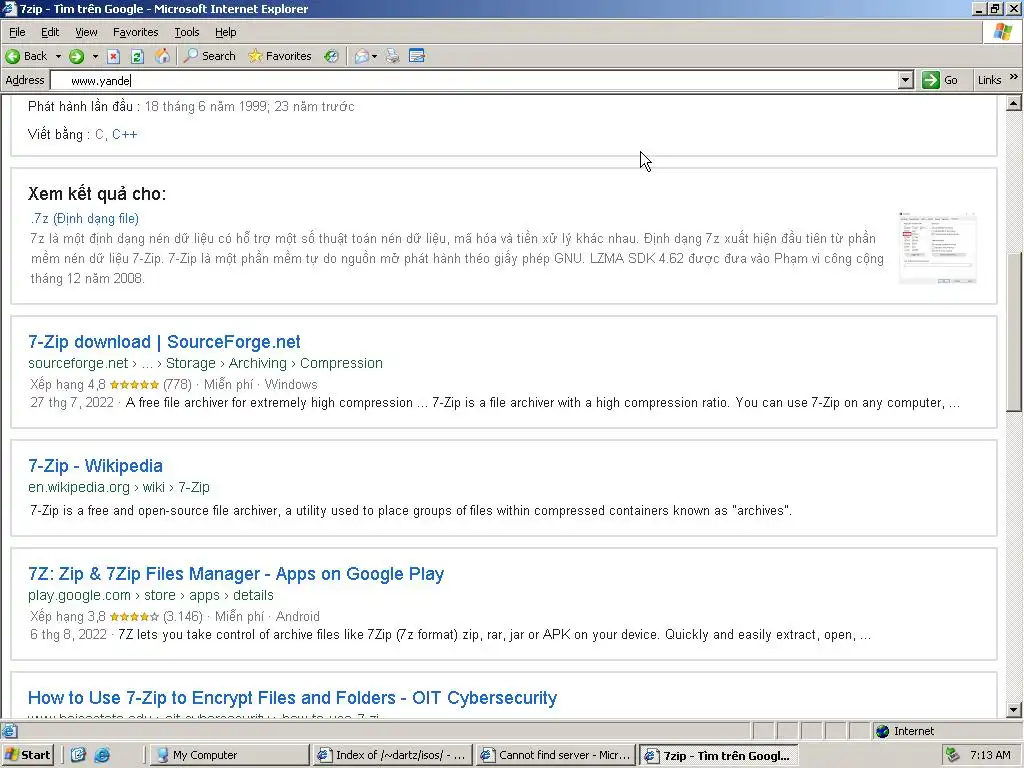Open the Windows Start button
The width and height of the screenshot is (1024, 768).
(x=27, y=755)
